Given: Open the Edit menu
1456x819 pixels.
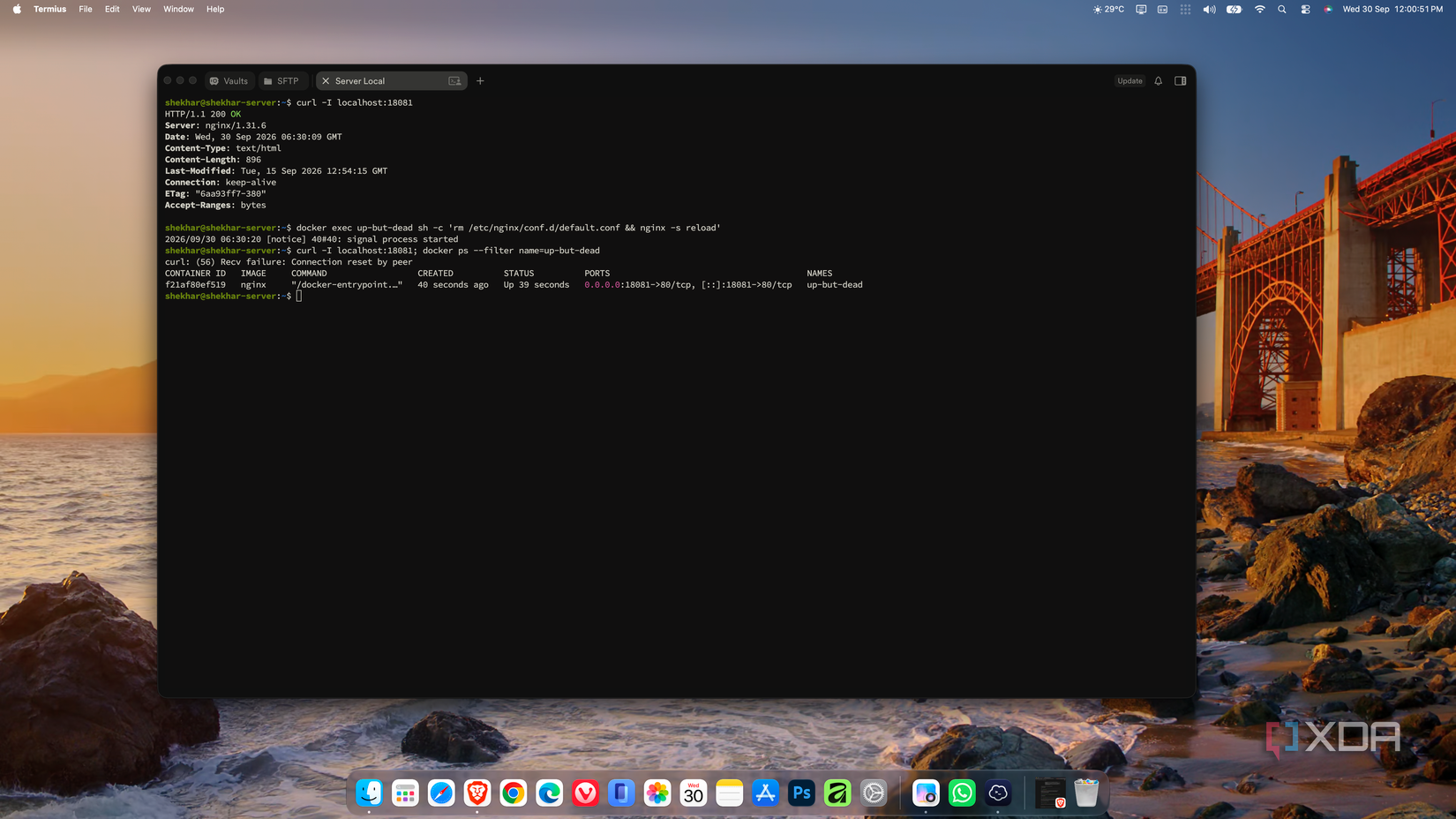Looking at the screenshot, I should 112,9.
